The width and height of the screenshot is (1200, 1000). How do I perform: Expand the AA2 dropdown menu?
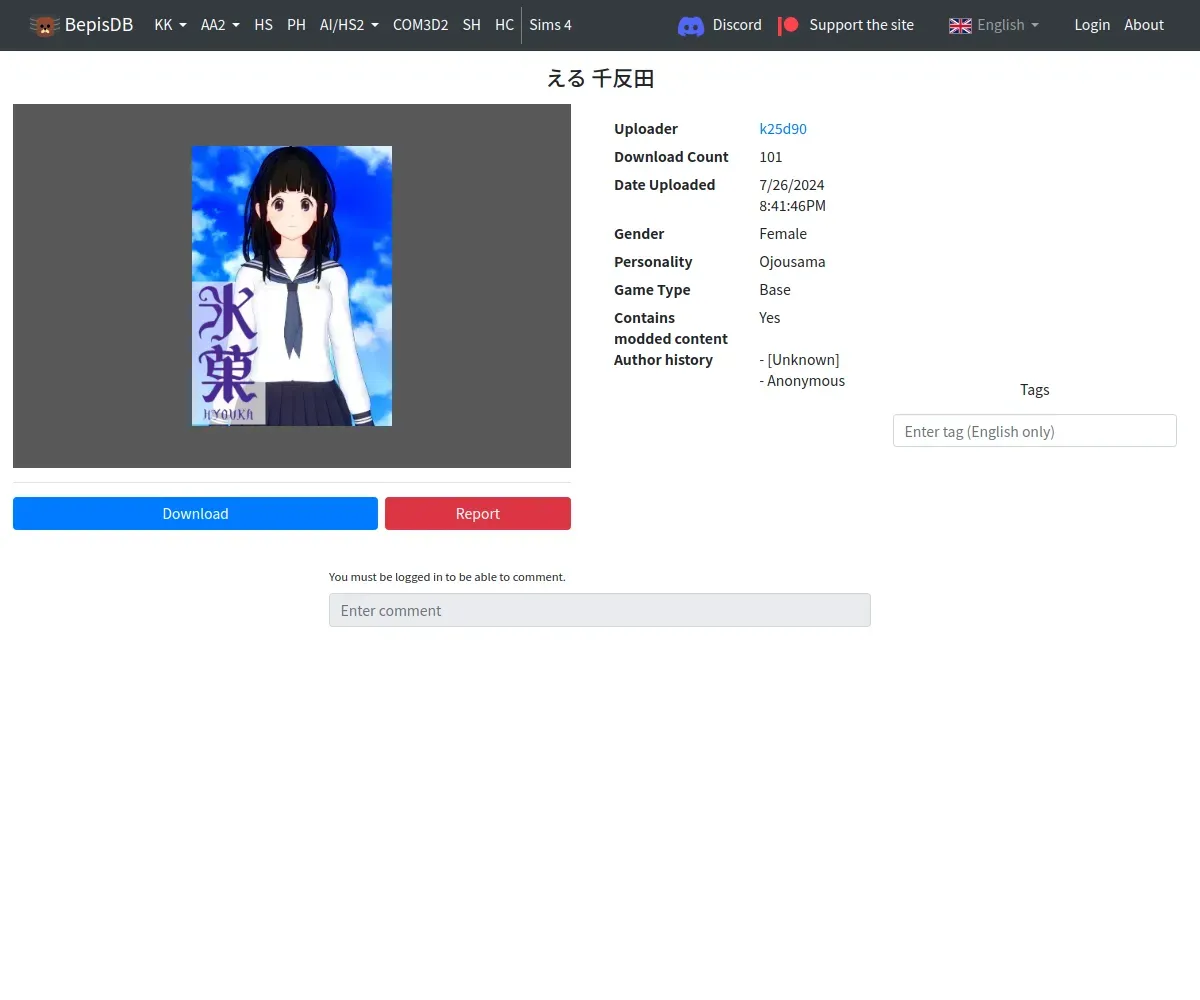pyautogui.click(x=220, y=25)
